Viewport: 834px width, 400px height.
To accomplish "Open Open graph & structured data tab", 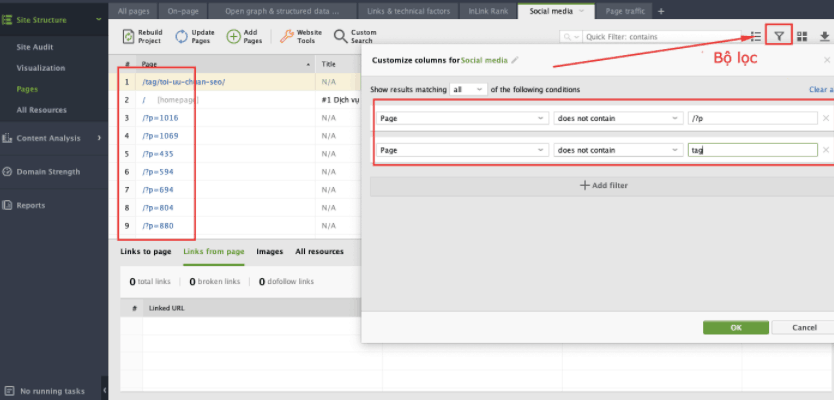I will [x=282, y=11].
